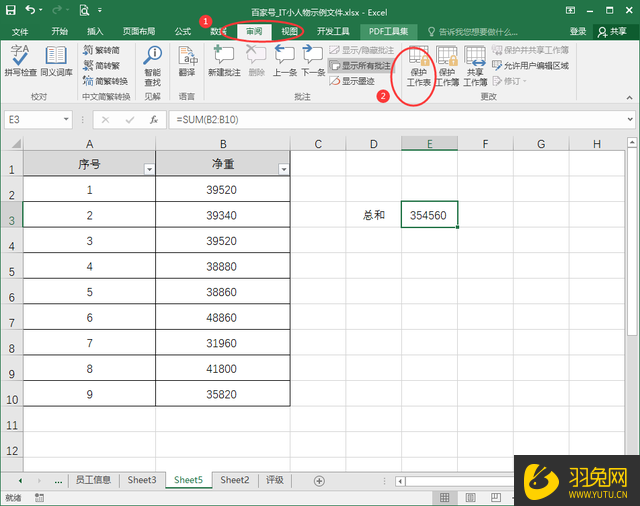This screenshot has width=640, height=506.
Task: Open the Translate tool (翻译)
Action: tap(187, 61)
